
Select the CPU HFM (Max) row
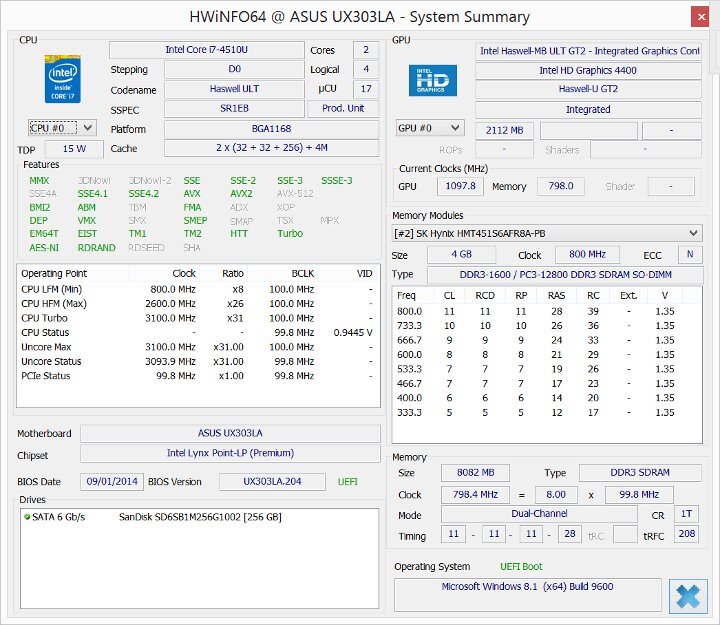coord(197,304)
